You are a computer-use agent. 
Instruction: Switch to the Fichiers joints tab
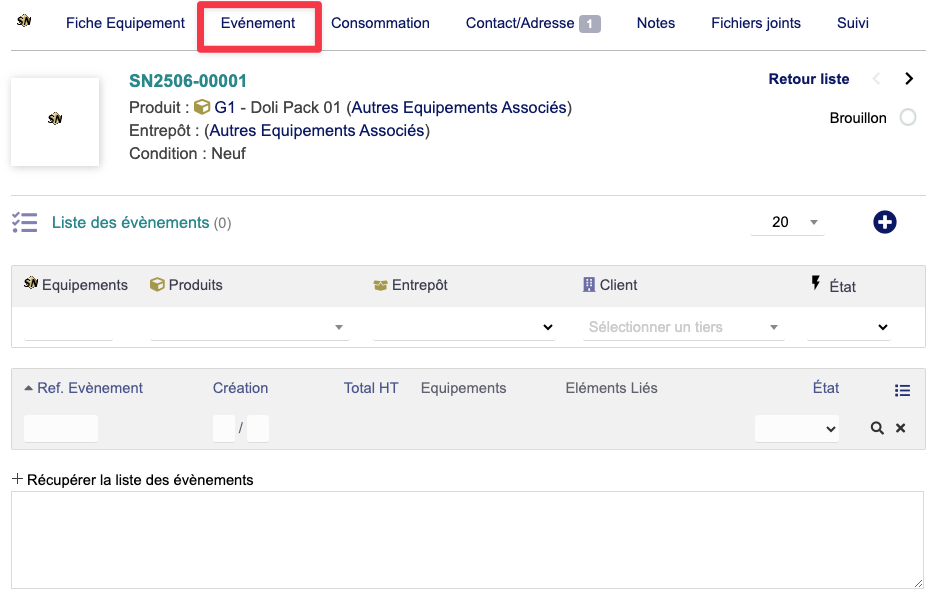(755, 23)
